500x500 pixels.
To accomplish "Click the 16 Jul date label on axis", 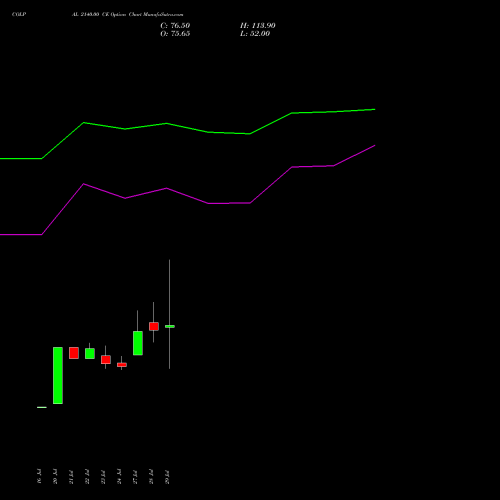I will point(39,477).
